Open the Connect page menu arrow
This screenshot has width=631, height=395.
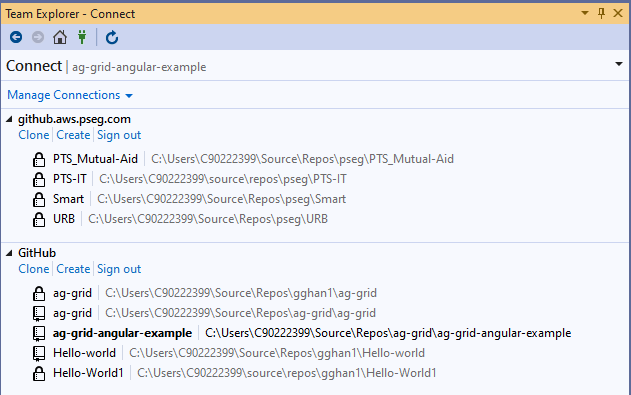point(619,64)
